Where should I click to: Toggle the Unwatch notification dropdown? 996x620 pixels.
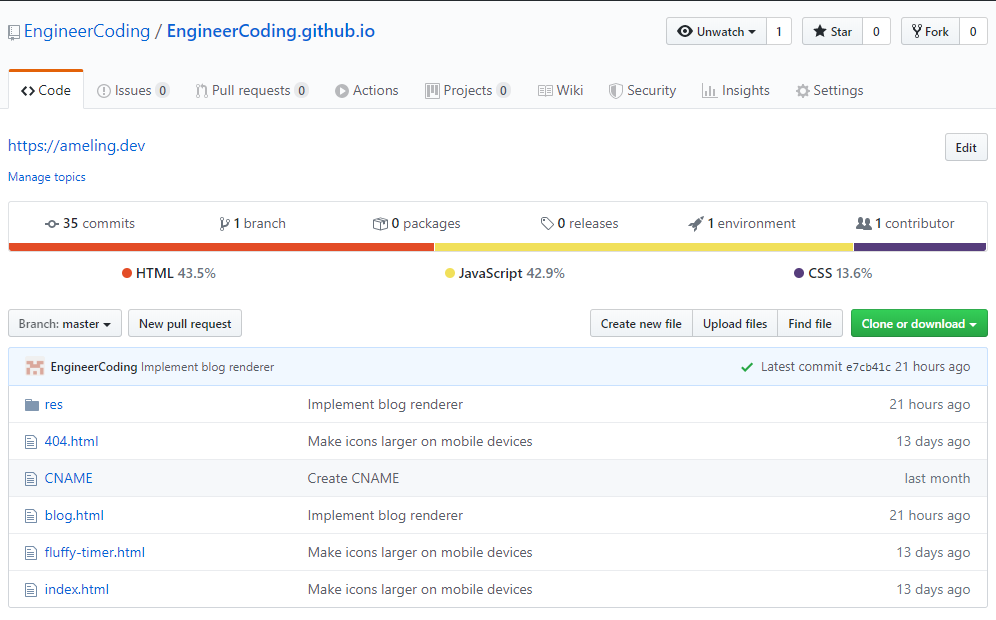tap(716, 32)
